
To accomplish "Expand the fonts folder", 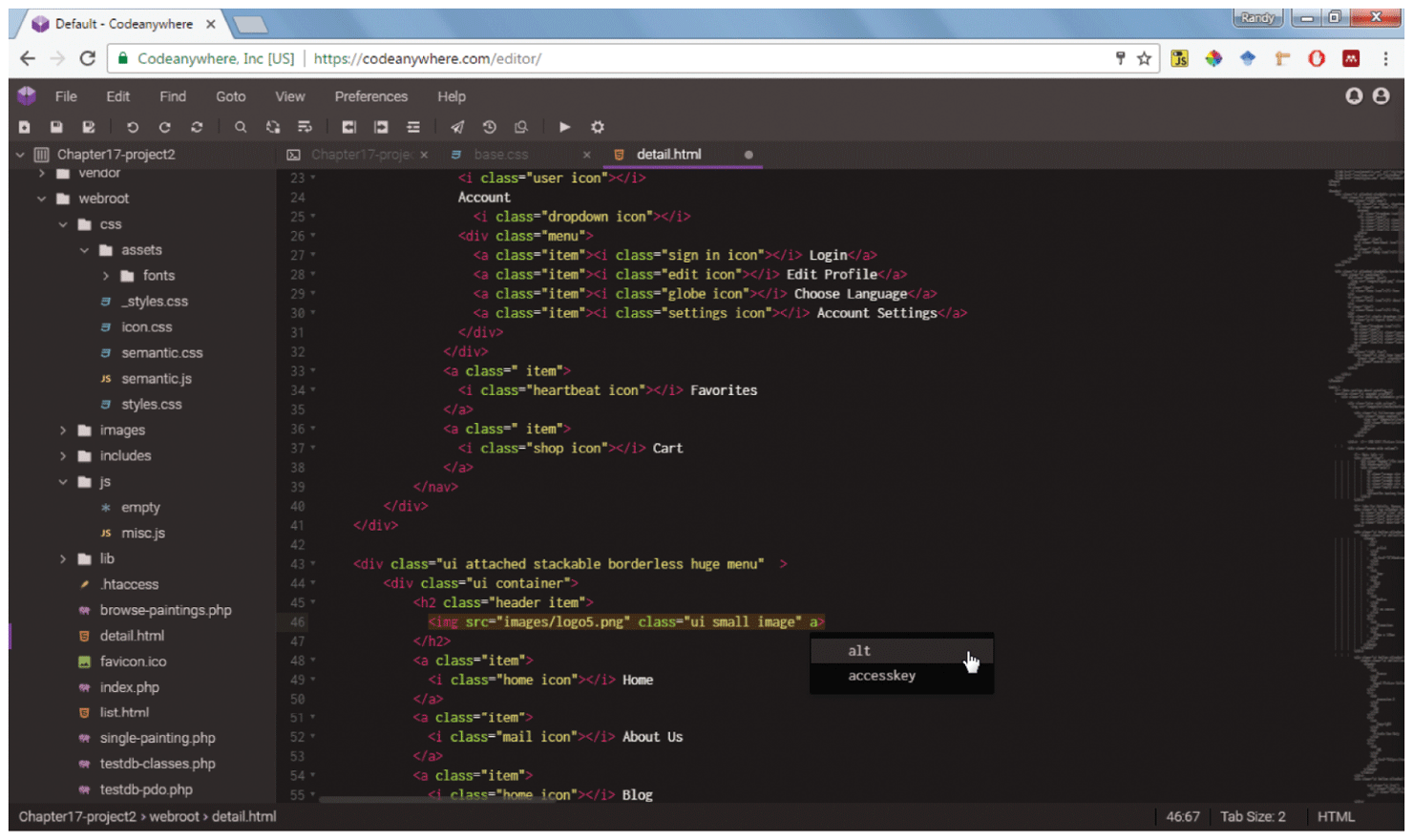I will pyautogui.click(x=106, y=276).
